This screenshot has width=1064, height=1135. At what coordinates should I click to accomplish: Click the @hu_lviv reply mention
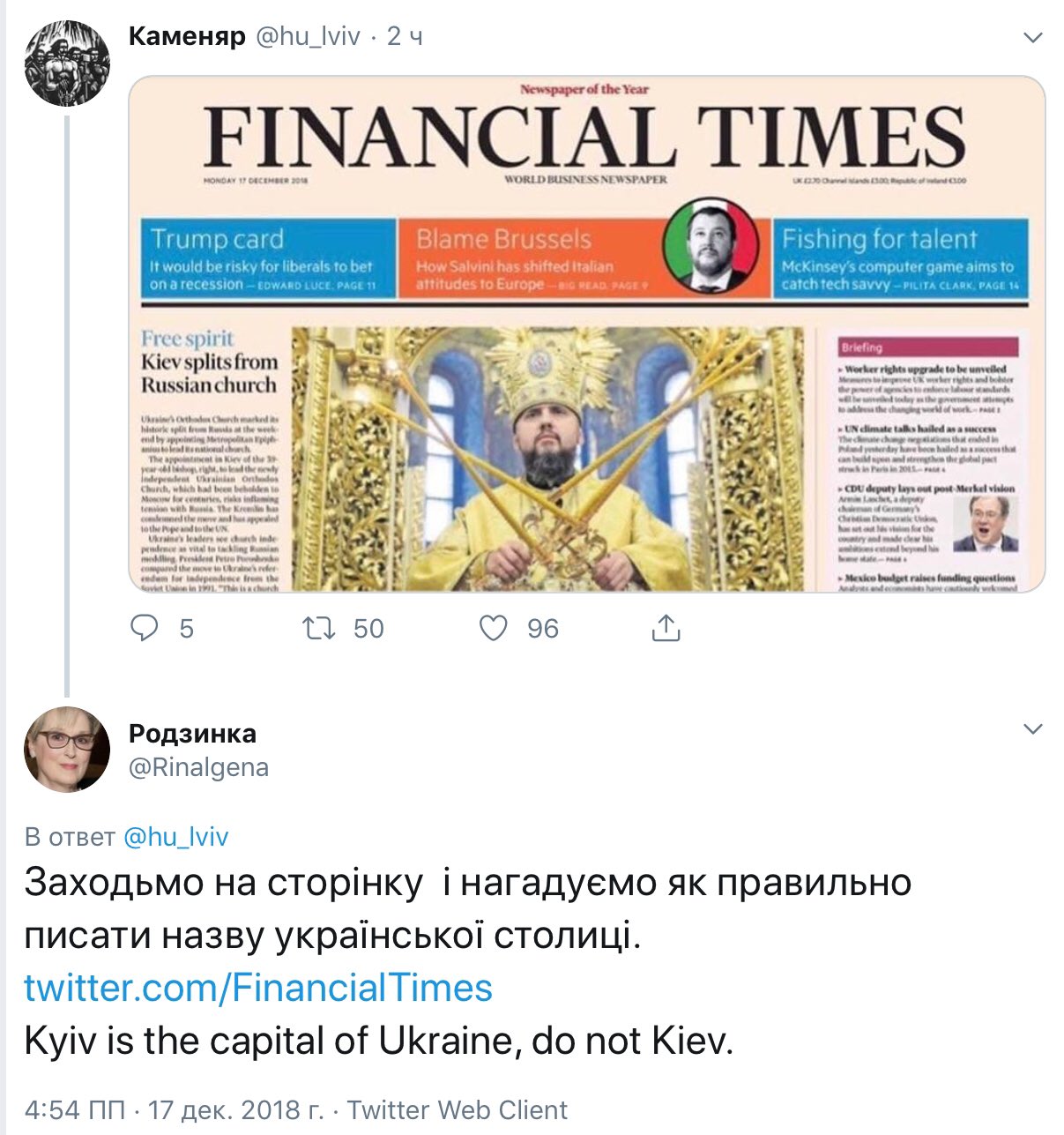pyautogui.click(x=176, y=836)
